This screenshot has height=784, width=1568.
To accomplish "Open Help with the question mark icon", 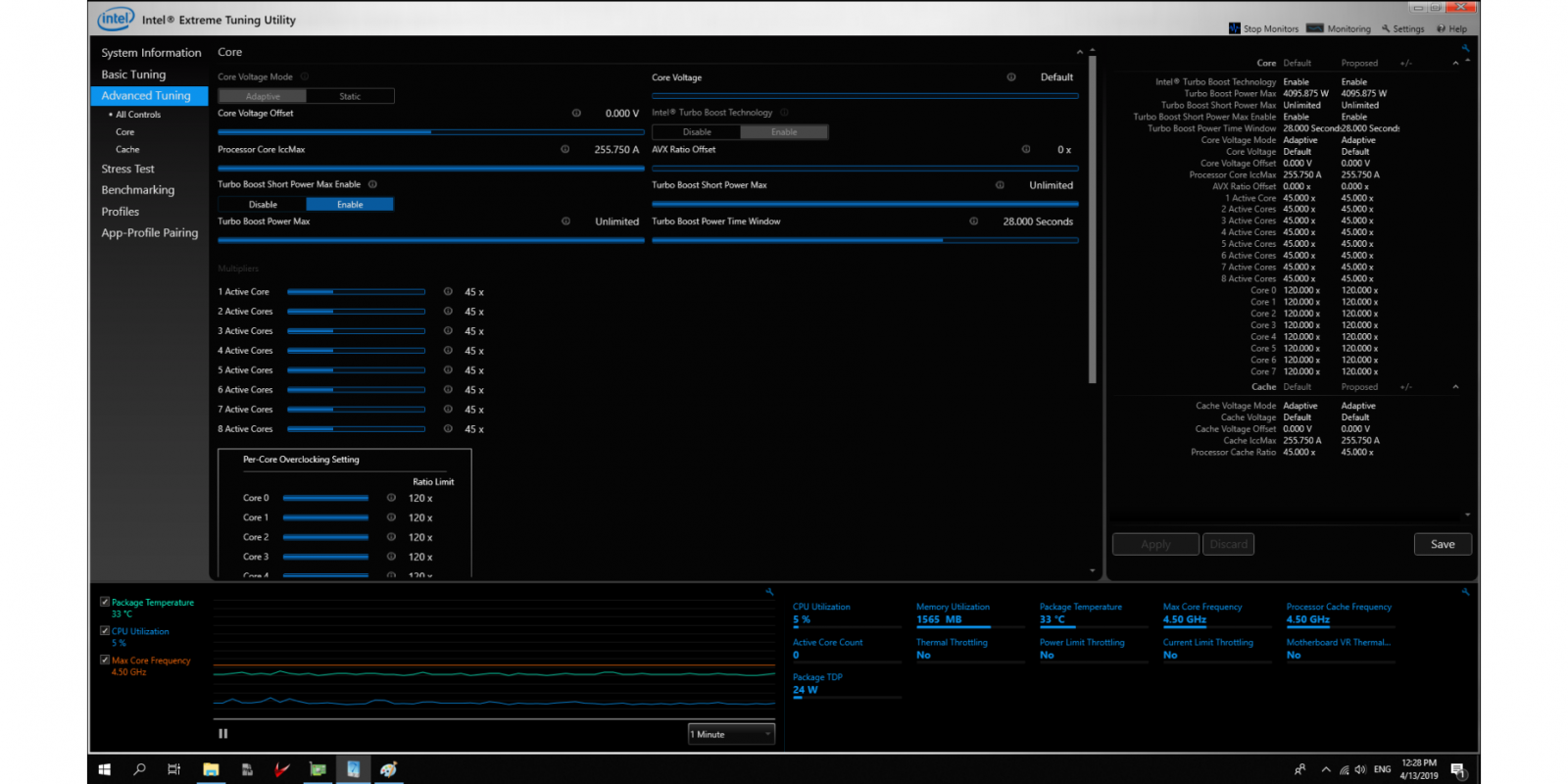I will (x=1451, y=28).
